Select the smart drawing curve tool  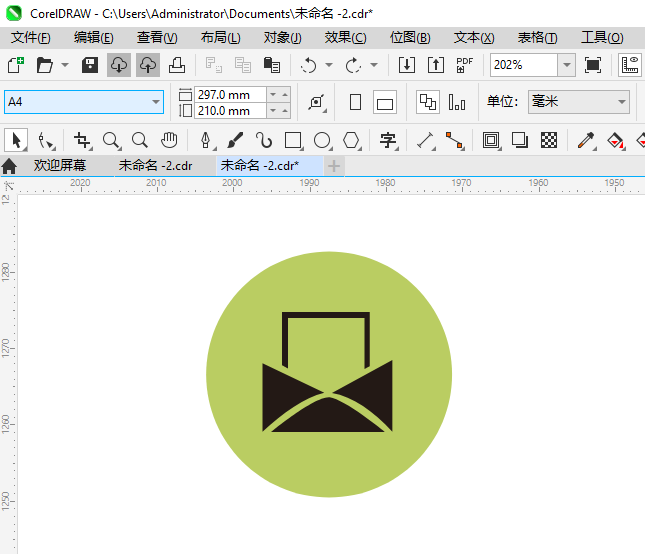264,141
